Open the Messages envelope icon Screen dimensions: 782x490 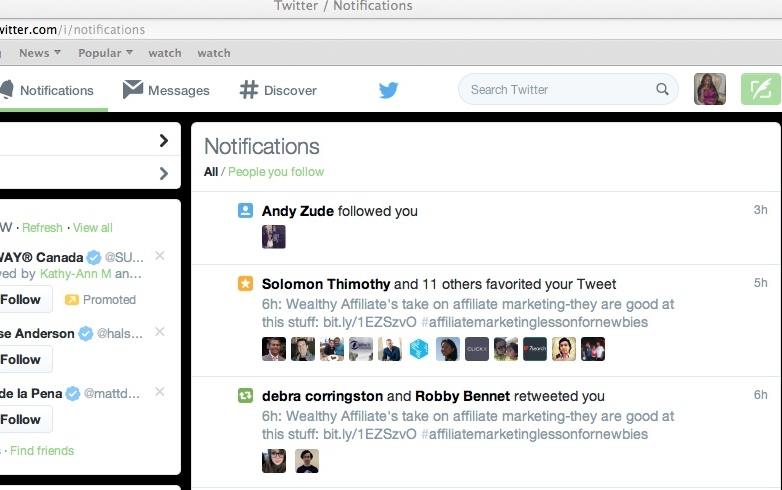click(x=133, y=89)
